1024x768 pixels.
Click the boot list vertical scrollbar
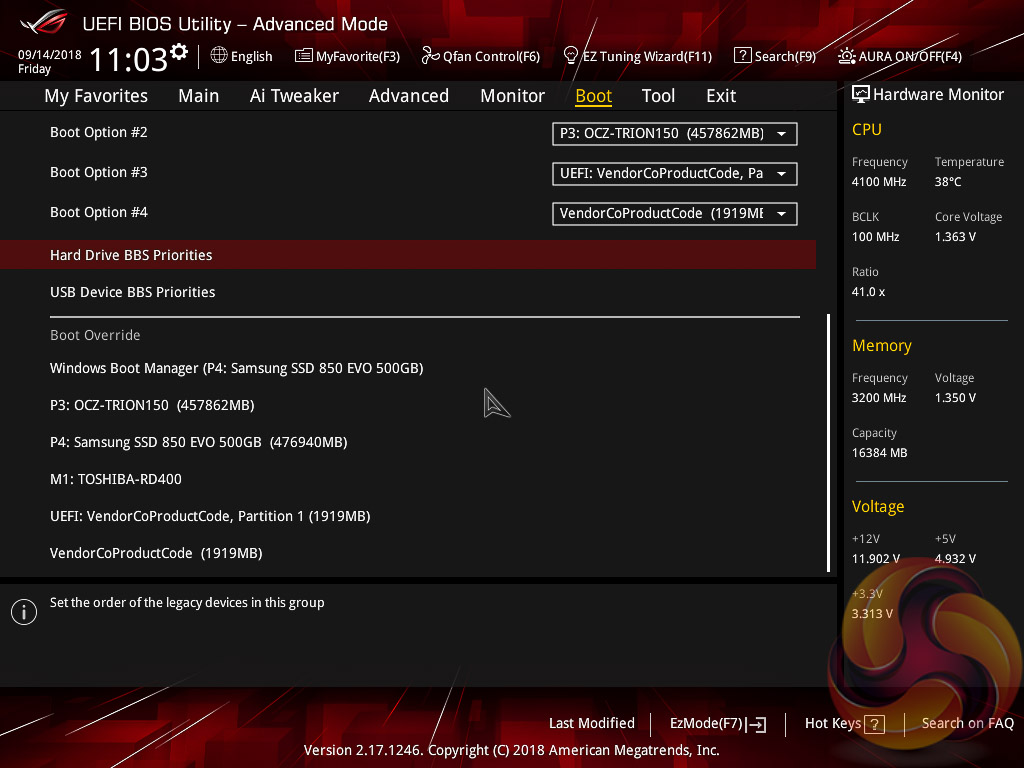(828, 443)
